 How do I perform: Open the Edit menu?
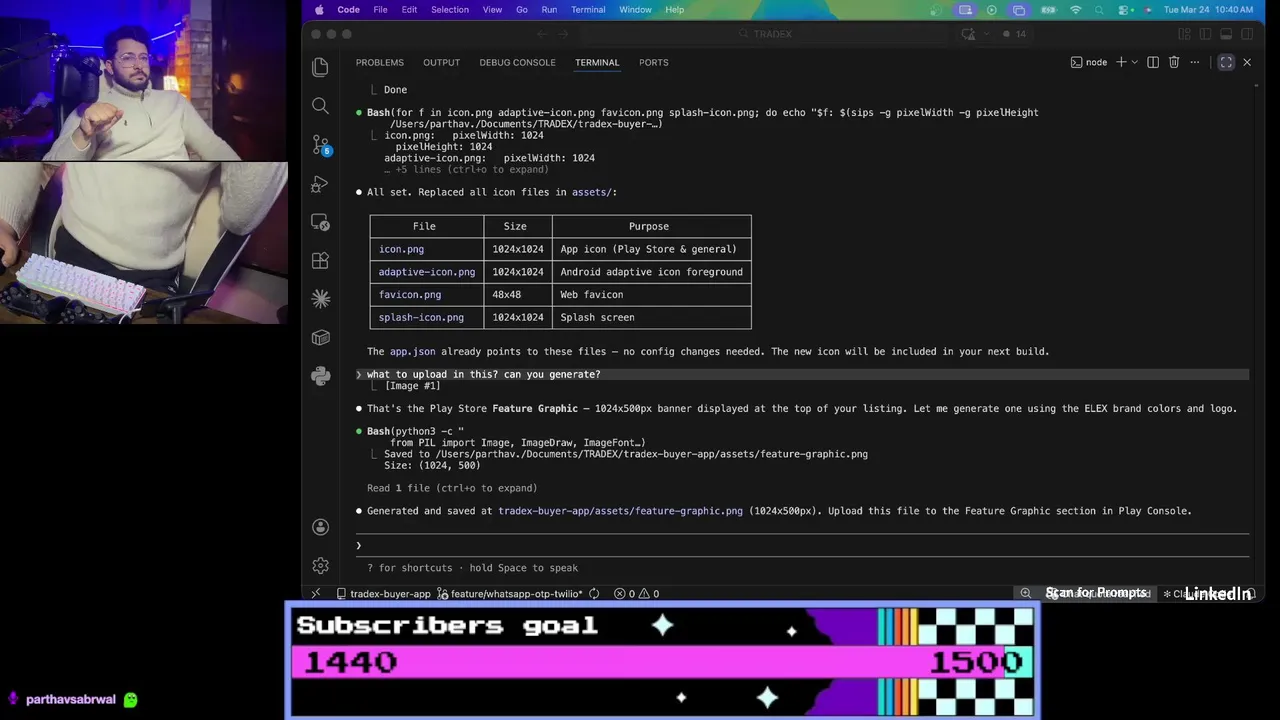(x=409, y=9)
